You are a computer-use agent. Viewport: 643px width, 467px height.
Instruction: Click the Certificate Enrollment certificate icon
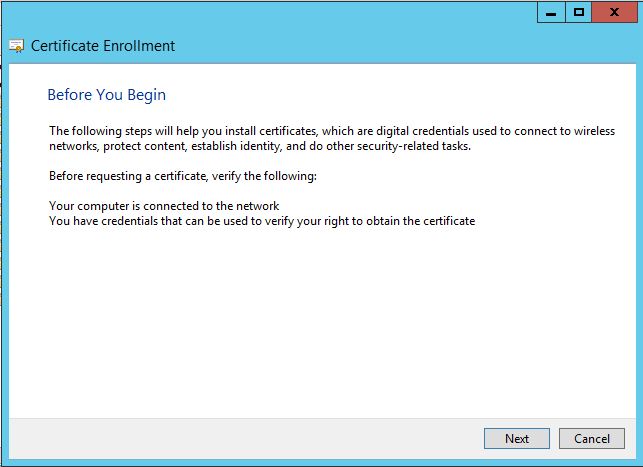coord(17,46)
